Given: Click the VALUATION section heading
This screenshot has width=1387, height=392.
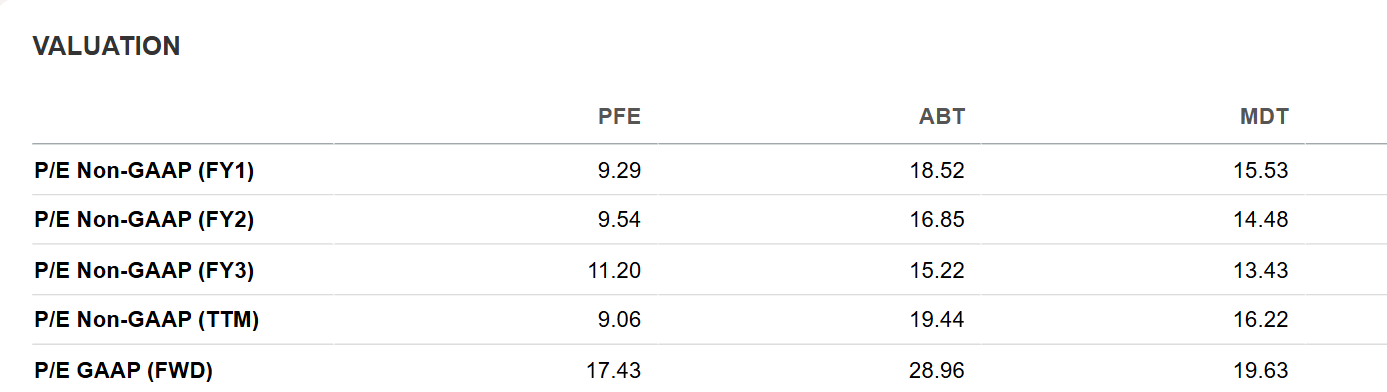Looking at the screenshot, I should pos(106,46).
